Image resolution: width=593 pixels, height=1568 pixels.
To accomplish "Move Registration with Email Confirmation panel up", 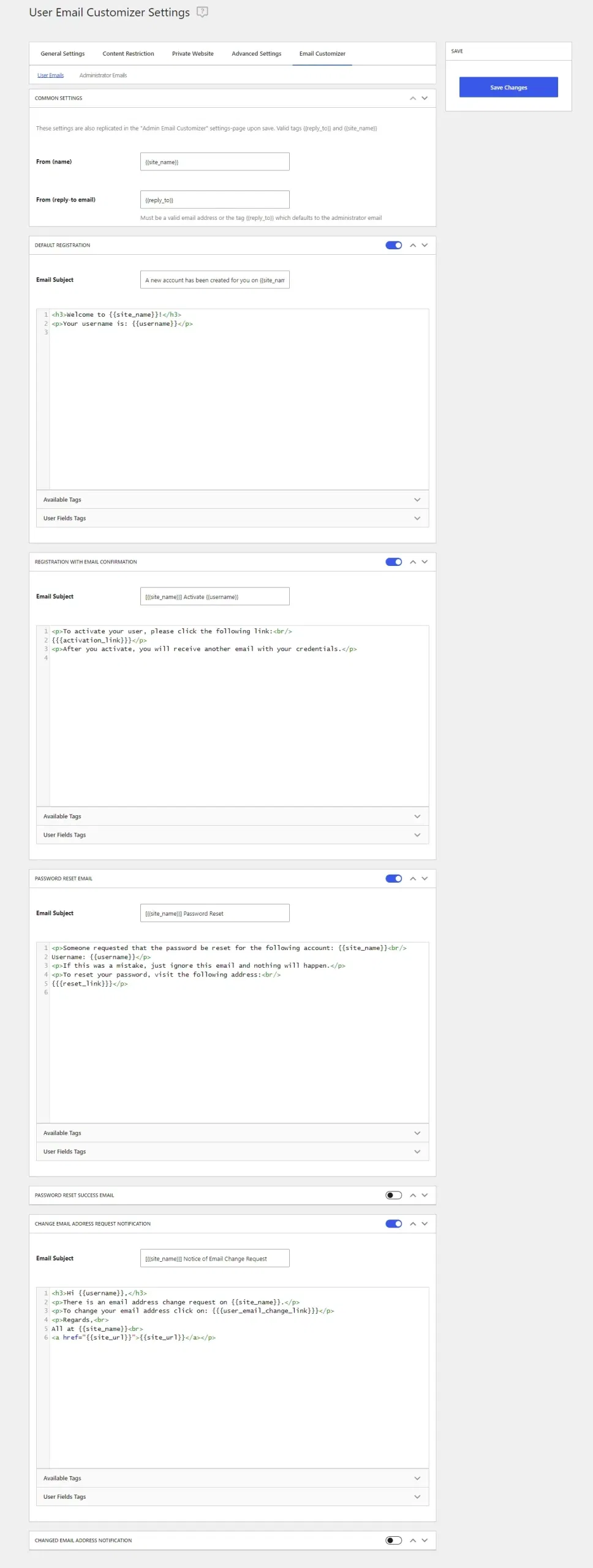I will [x=413, y=562].
